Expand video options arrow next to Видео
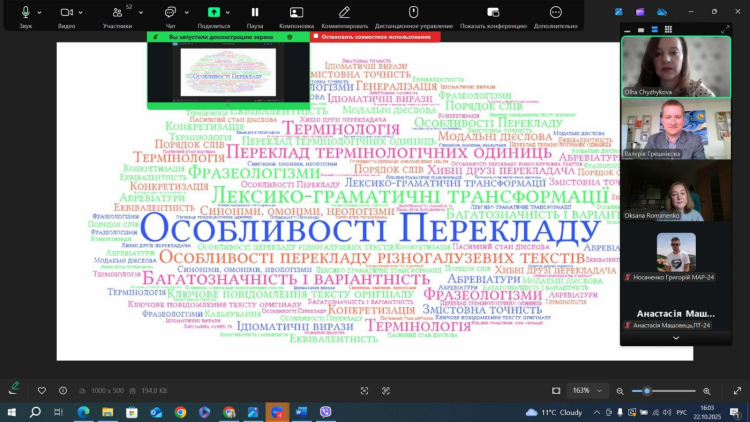 81,12
